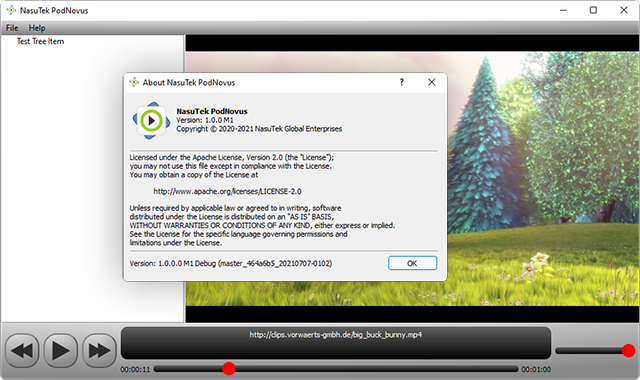Close the About NasuTek PodNovus dialog

(431, 82)
